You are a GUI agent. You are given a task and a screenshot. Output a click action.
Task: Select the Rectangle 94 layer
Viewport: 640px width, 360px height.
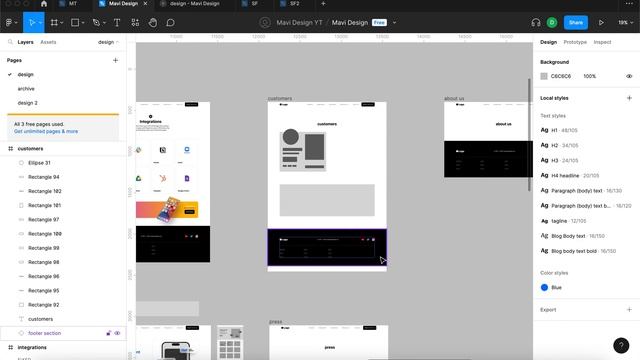click(44, 177)
